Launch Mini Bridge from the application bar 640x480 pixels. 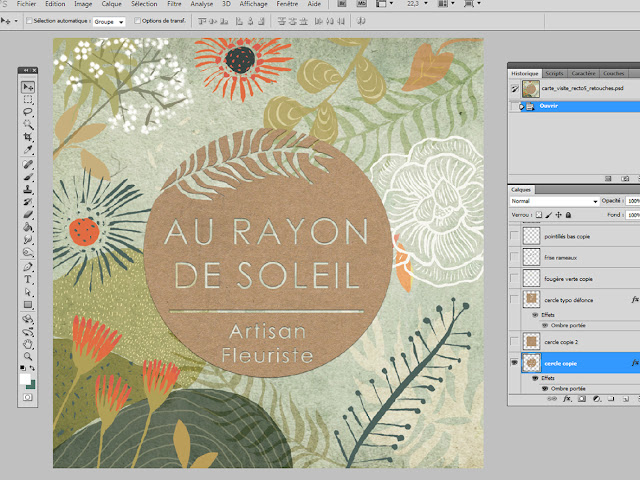click(362, 4)
